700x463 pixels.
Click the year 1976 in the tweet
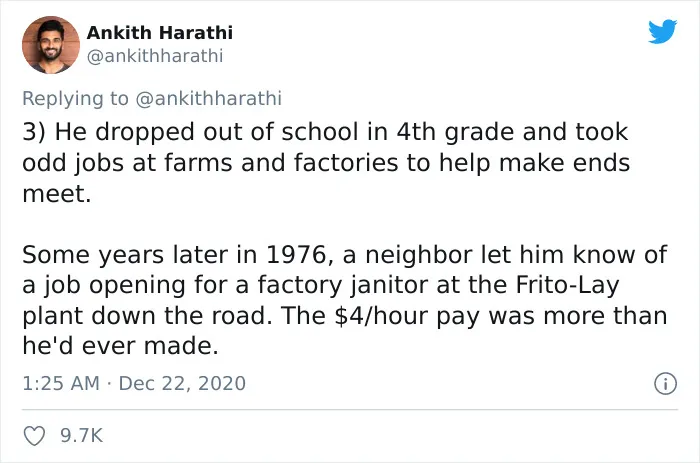coord(296,255)
